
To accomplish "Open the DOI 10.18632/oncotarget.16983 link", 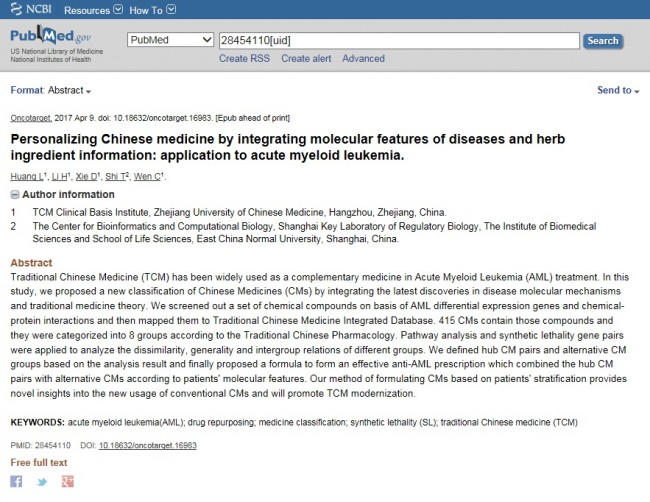I will (148, 445).
